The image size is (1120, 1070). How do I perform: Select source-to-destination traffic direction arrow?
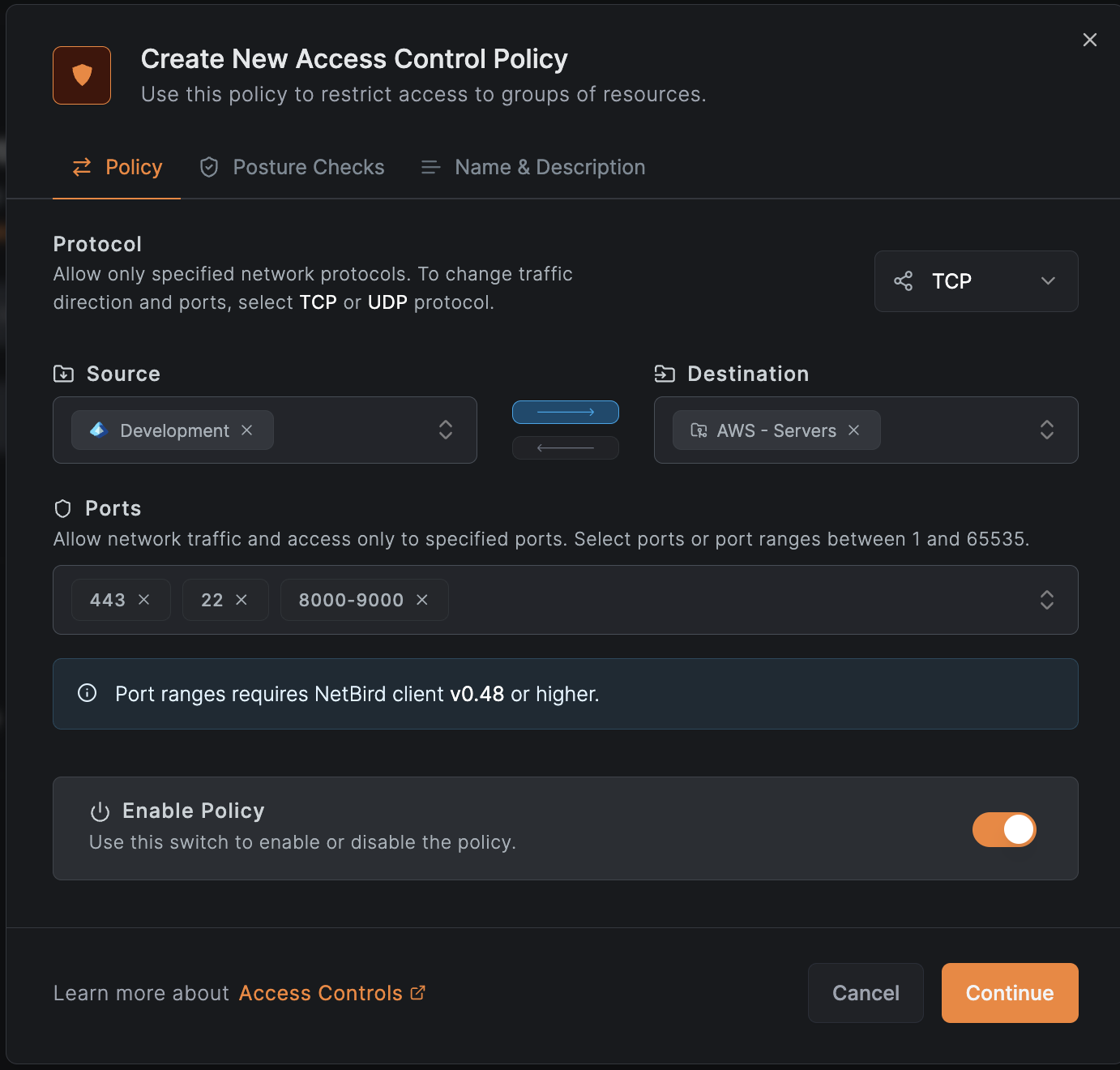point(566,413)
